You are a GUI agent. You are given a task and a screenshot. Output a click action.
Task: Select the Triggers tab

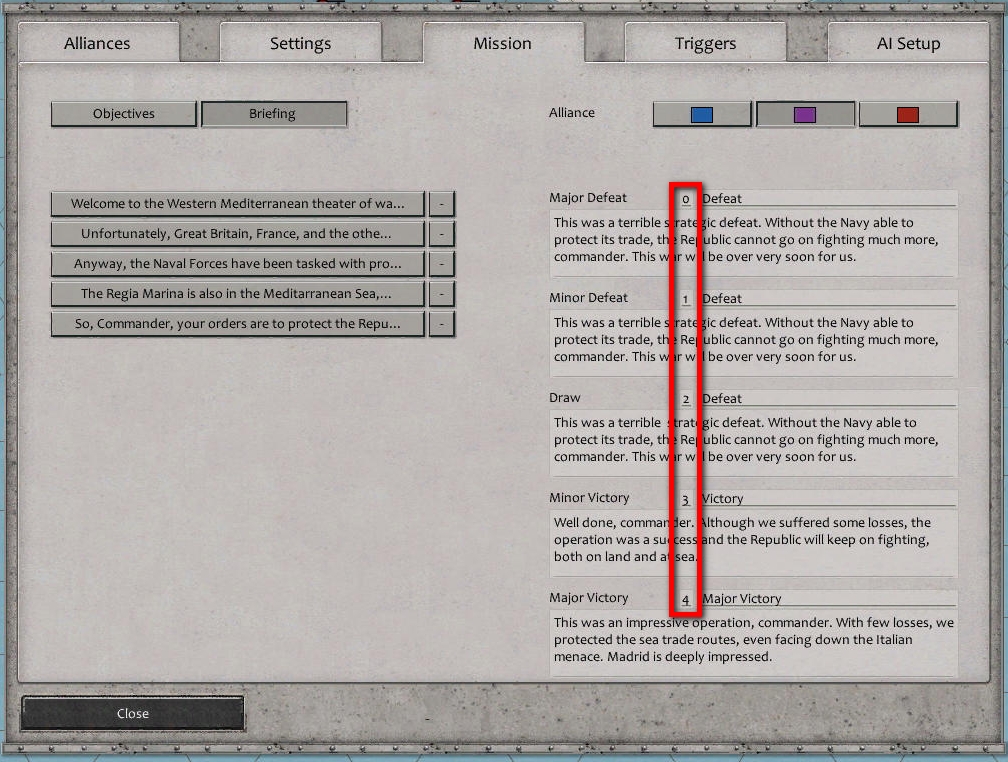pyautogui.click(x=704, y=43)
